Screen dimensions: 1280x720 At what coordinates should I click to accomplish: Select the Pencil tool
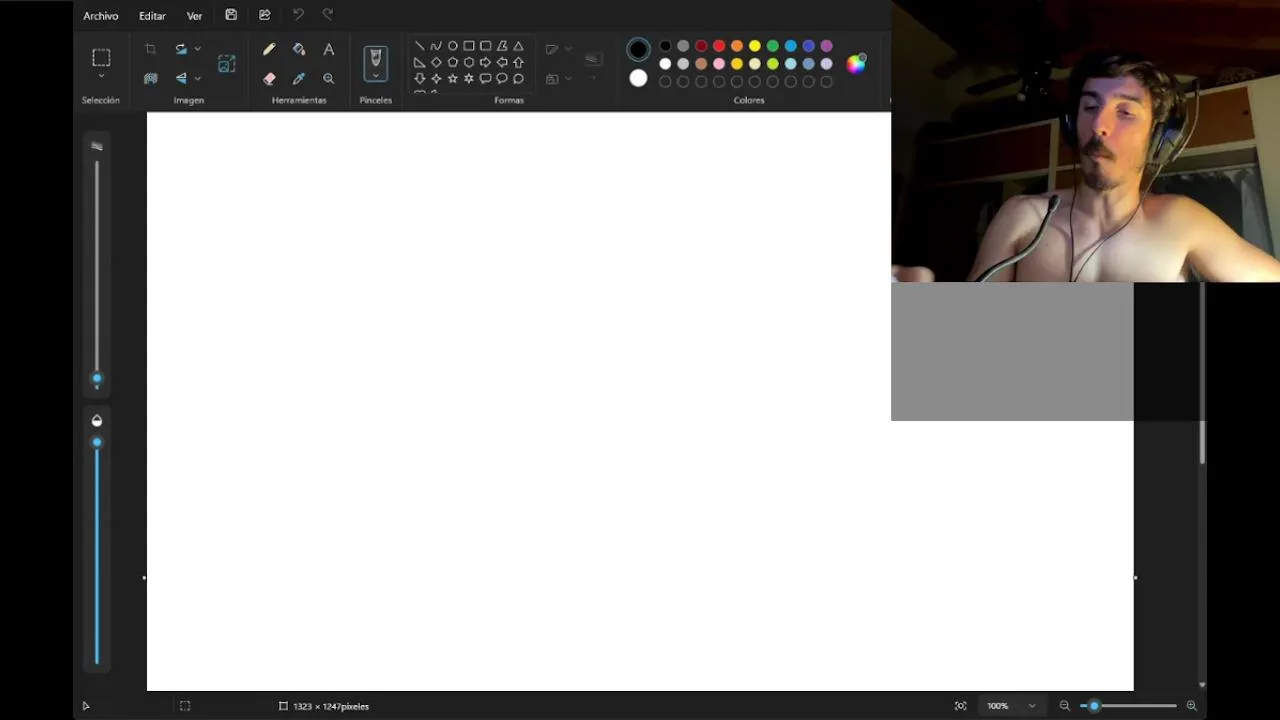[x=269, y=49]
